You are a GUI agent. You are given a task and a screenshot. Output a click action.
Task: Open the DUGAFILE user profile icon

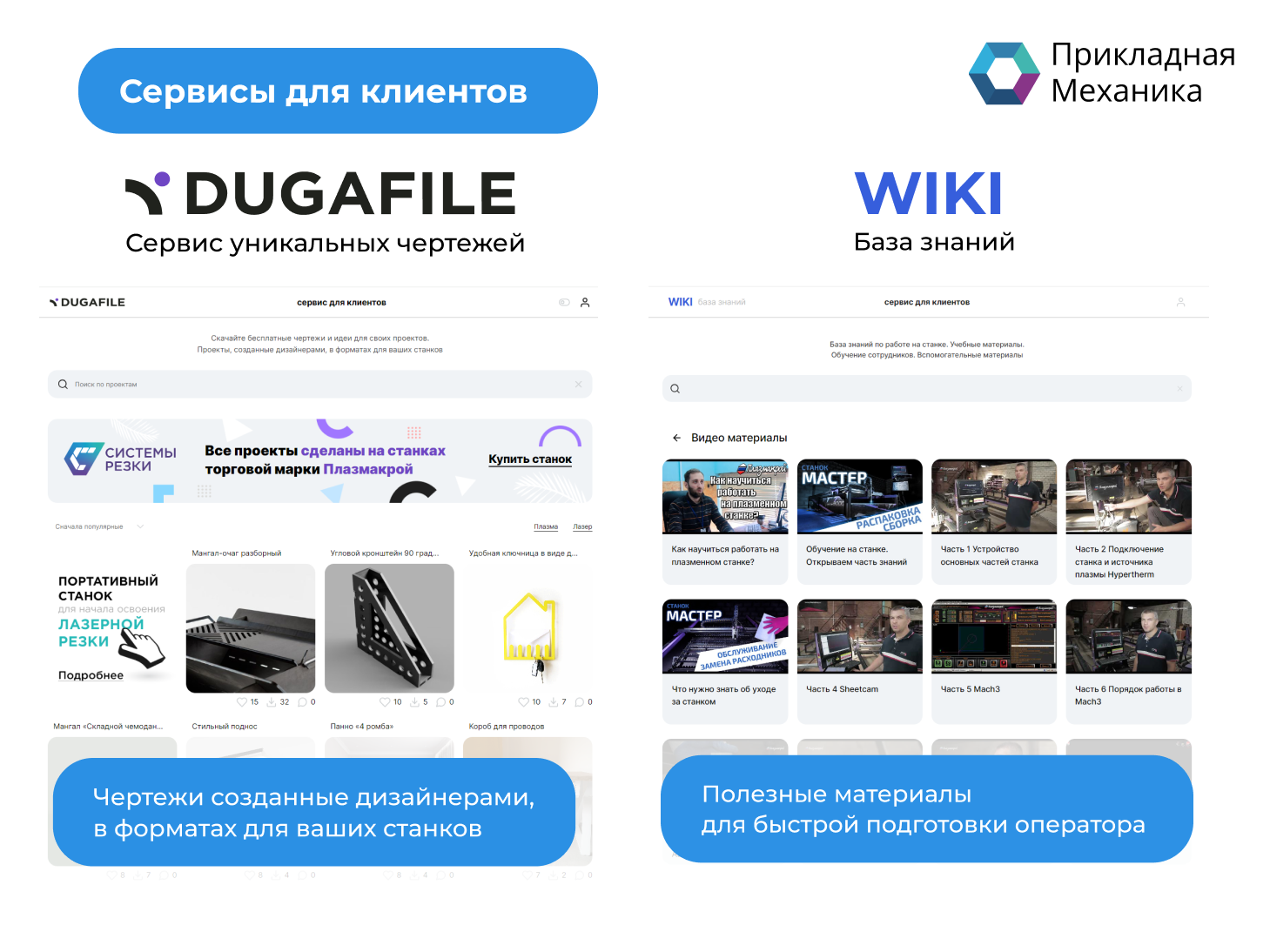585,303
